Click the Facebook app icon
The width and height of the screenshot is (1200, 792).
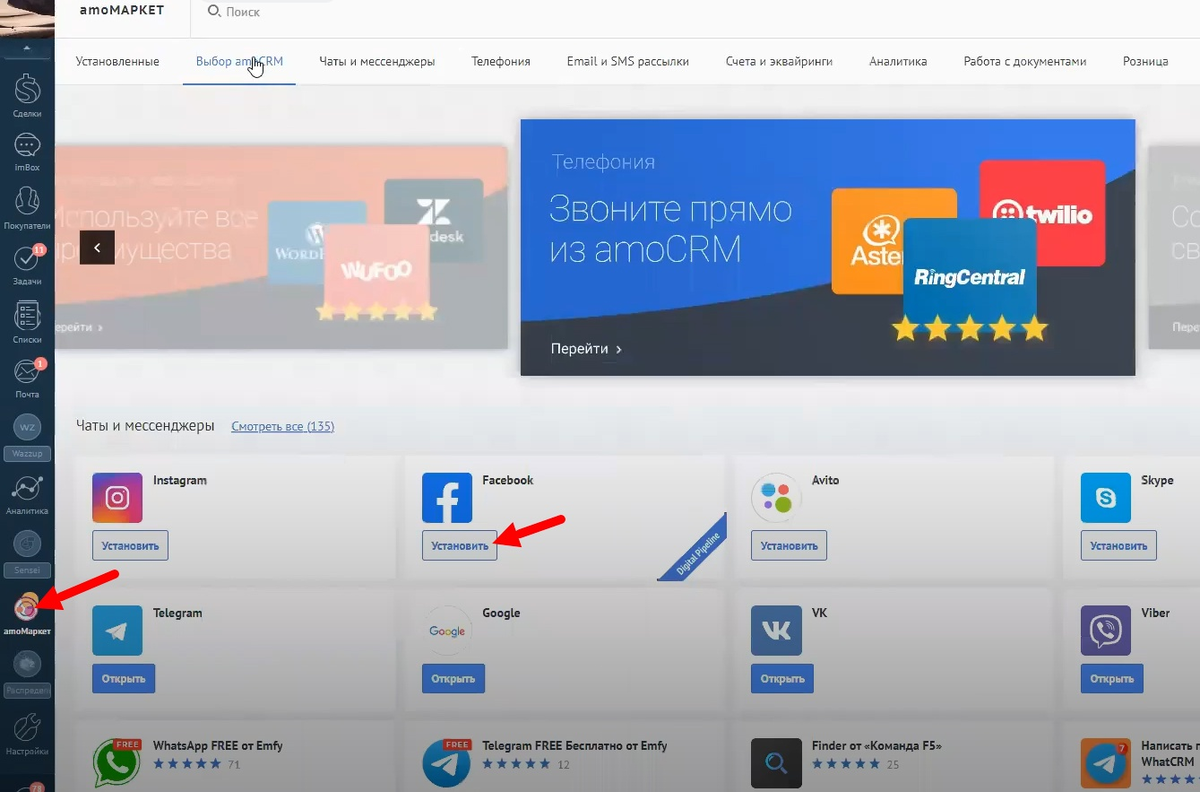point(447,498)
